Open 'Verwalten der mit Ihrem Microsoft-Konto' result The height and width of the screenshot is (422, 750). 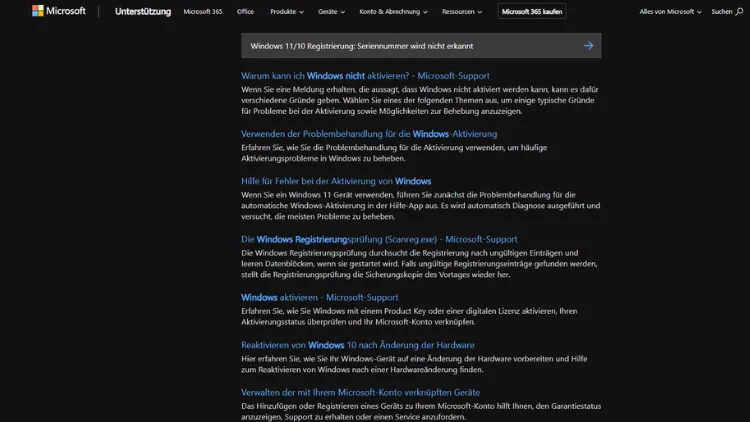360,392
